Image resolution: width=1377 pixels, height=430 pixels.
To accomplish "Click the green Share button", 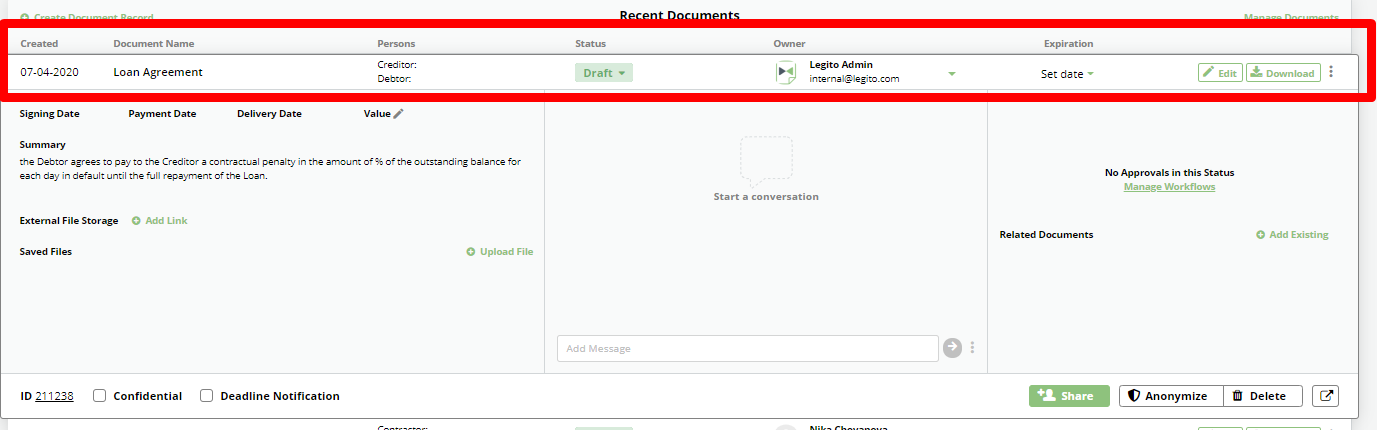I will [1068, 396].
